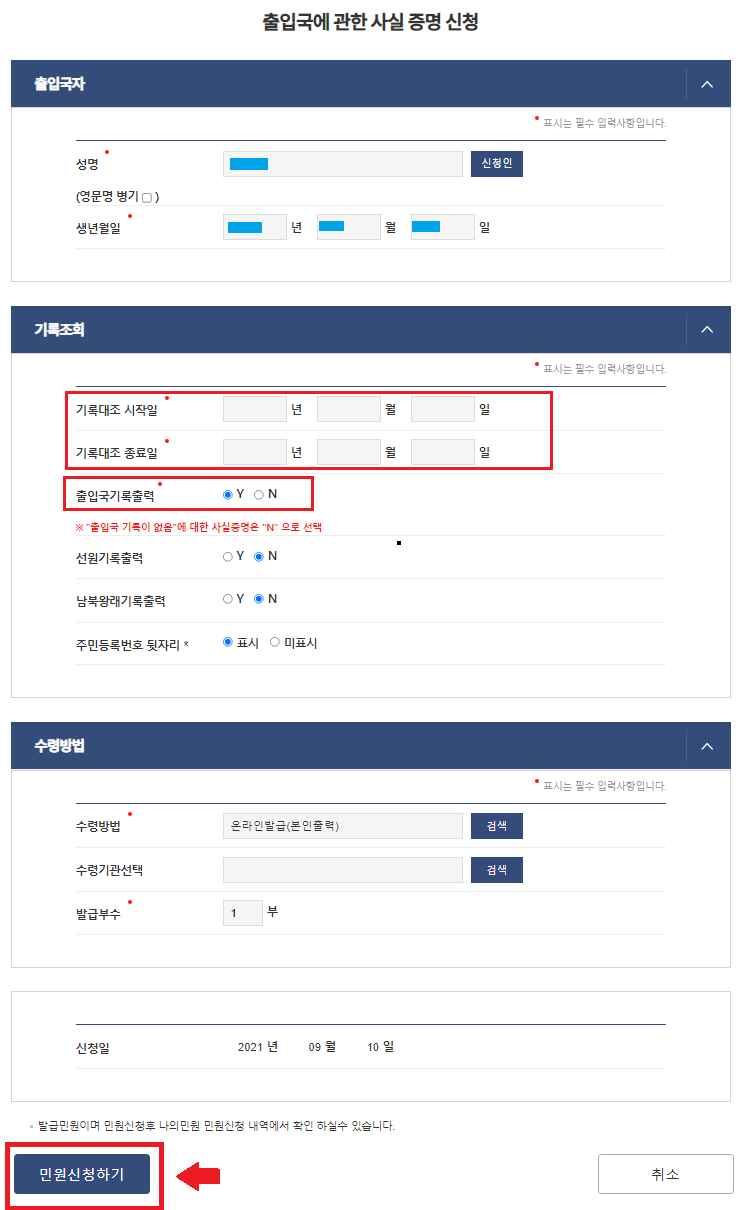Check the 영문명 병기 checkbox
The height and width of the screenshot is (1210, 738).
click(148, 198)
